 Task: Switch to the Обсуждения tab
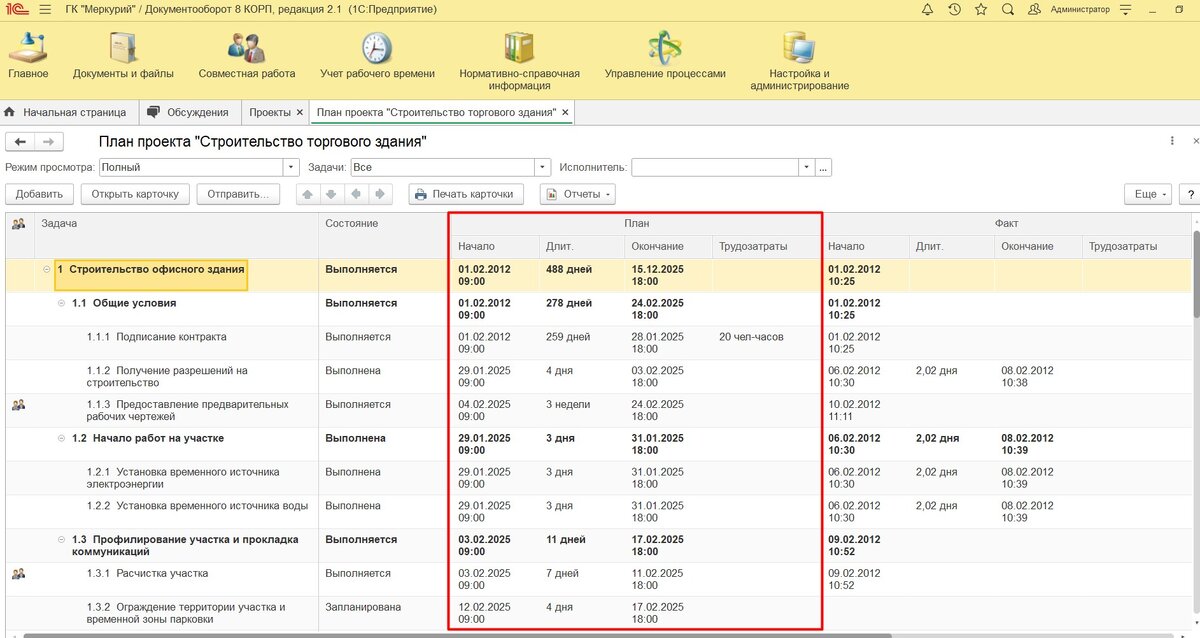coord(190,112)
